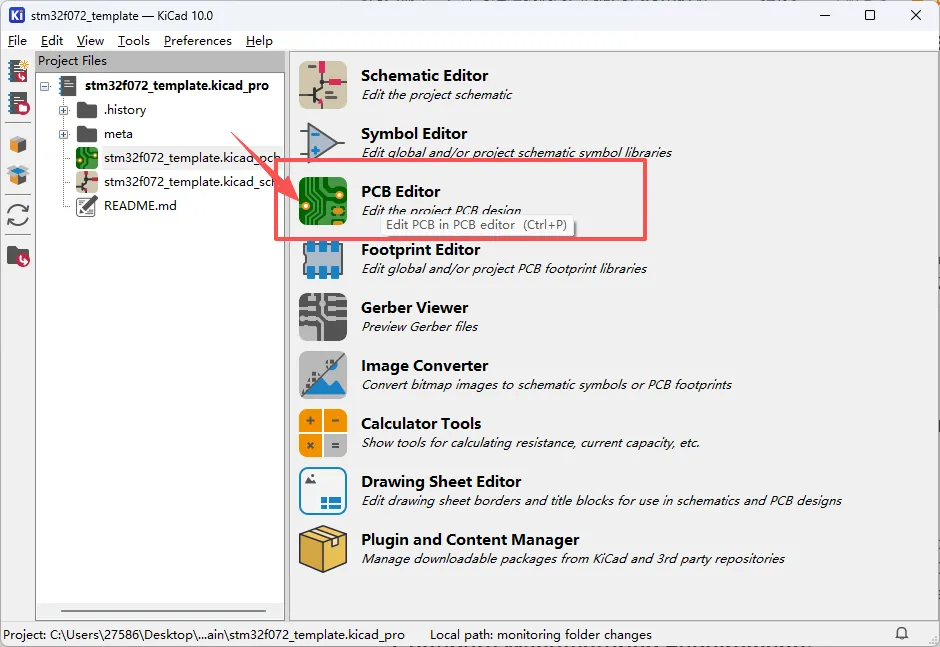The height and width of the screenshot is (647, 940).
Task: Click 'Preview Gerber files' description
Action: tap(420, 327)
